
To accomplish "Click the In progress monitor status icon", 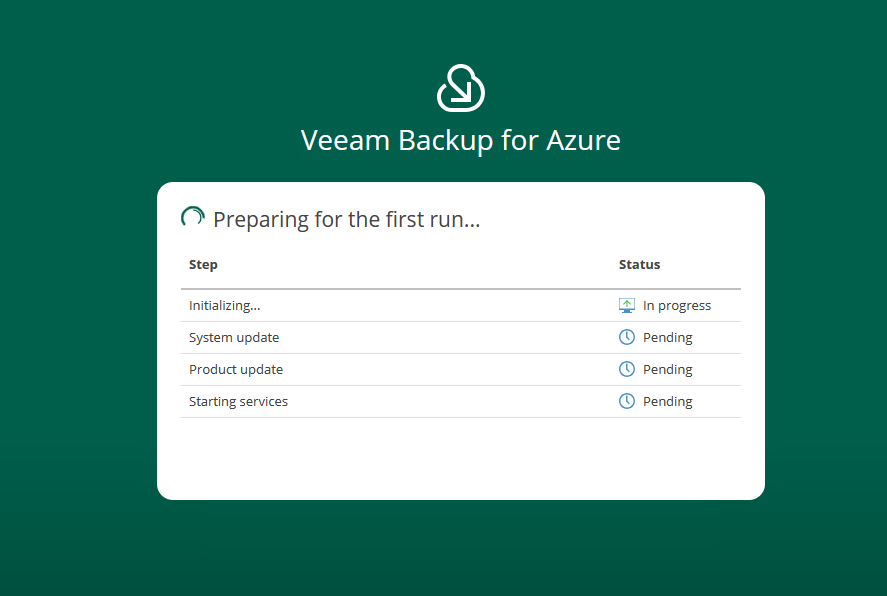I will 627,305.
